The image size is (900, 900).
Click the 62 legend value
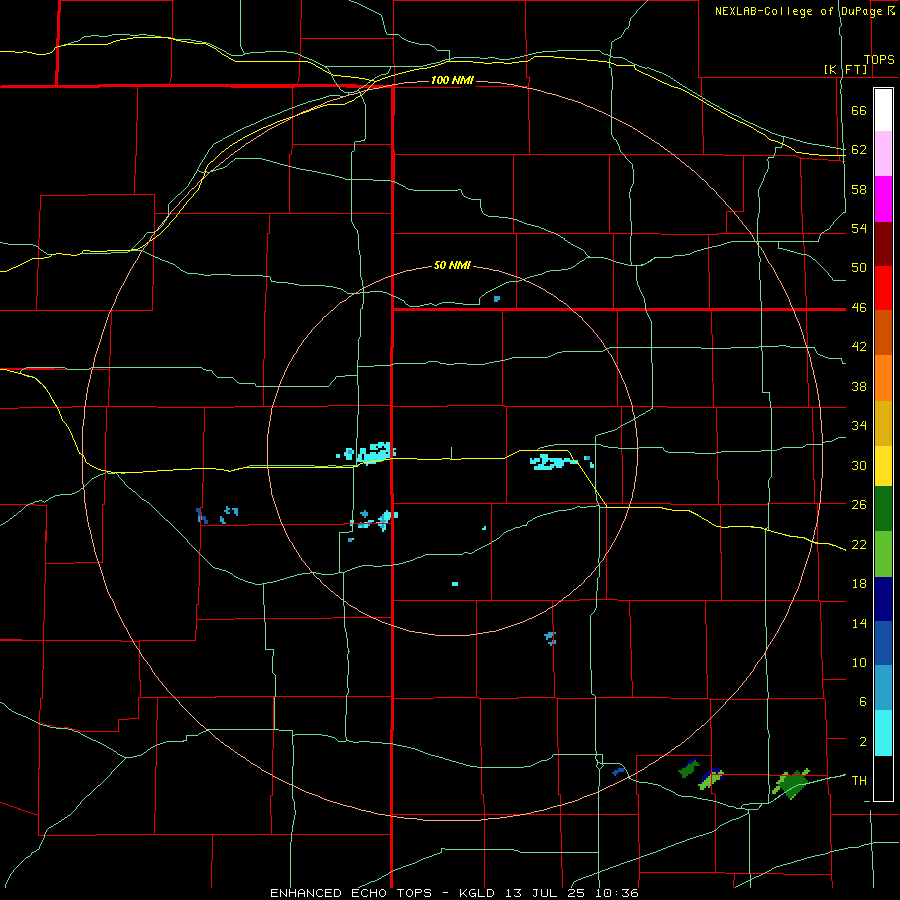(859, 150)
